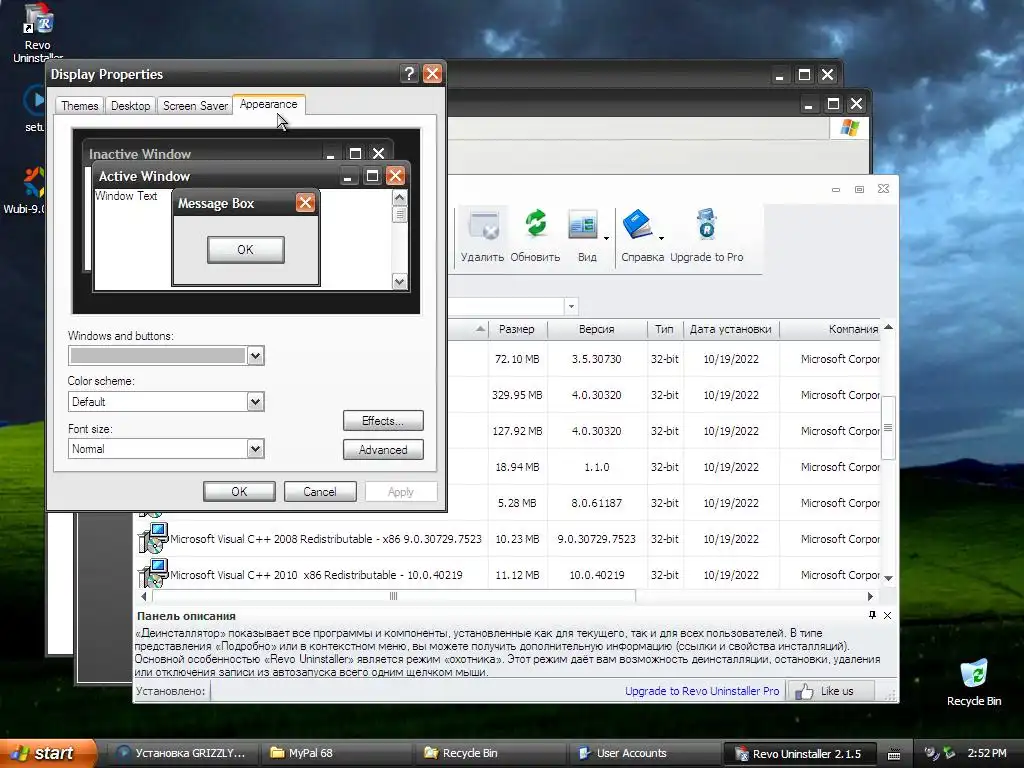Open the Вид view toolbar icon
The width and height of the screenshot is (1024, 768).
coord(583,226)
